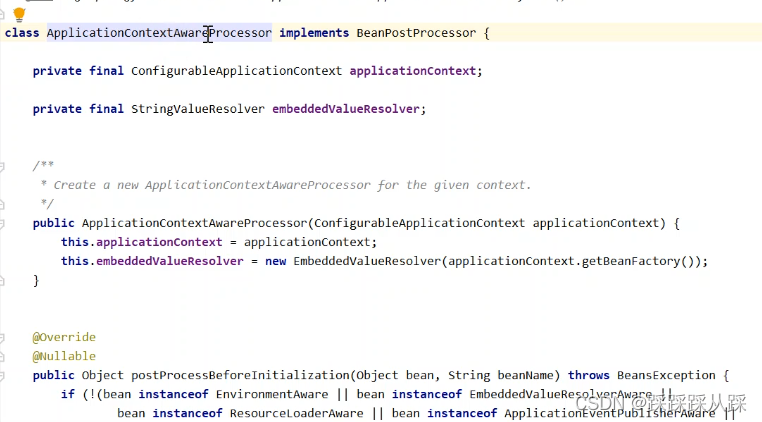Screen dimensions: 762x422
Task: Click this.applicationContext assignment target
Action: click(141, 242)
